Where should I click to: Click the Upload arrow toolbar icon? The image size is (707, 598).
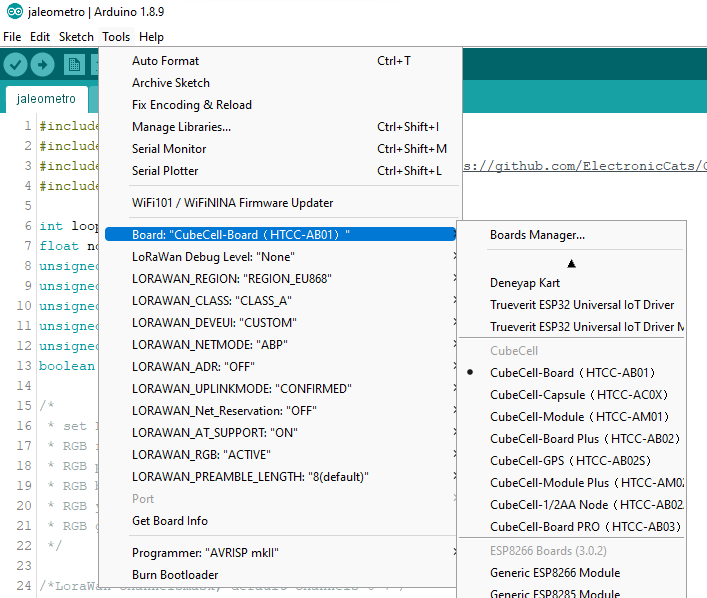point(42,65)
